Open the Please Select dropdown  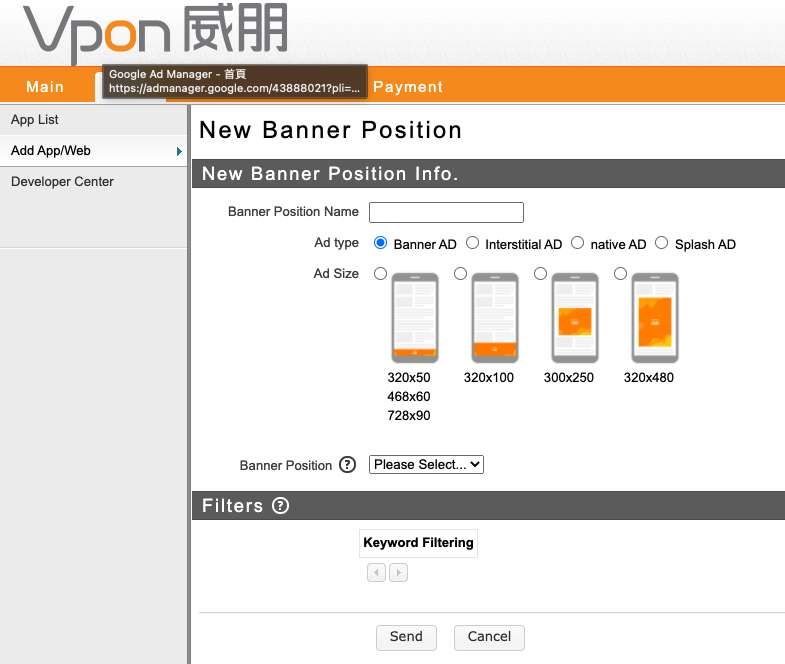point(426,464)
